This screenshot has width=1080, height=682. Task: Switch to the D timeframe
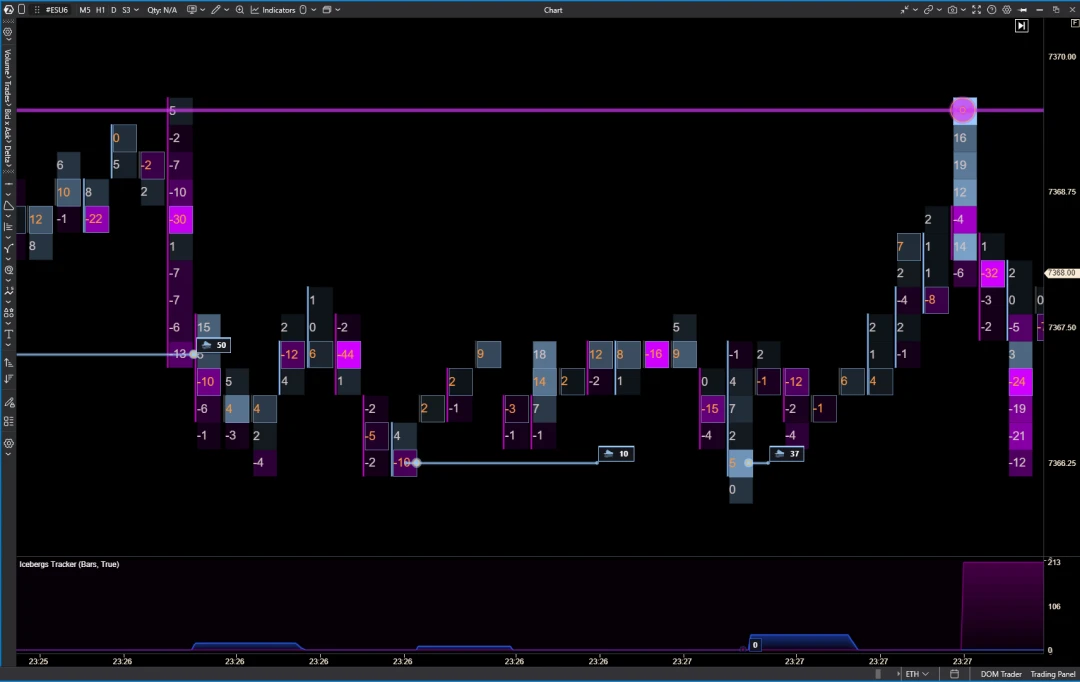[114, 10]
